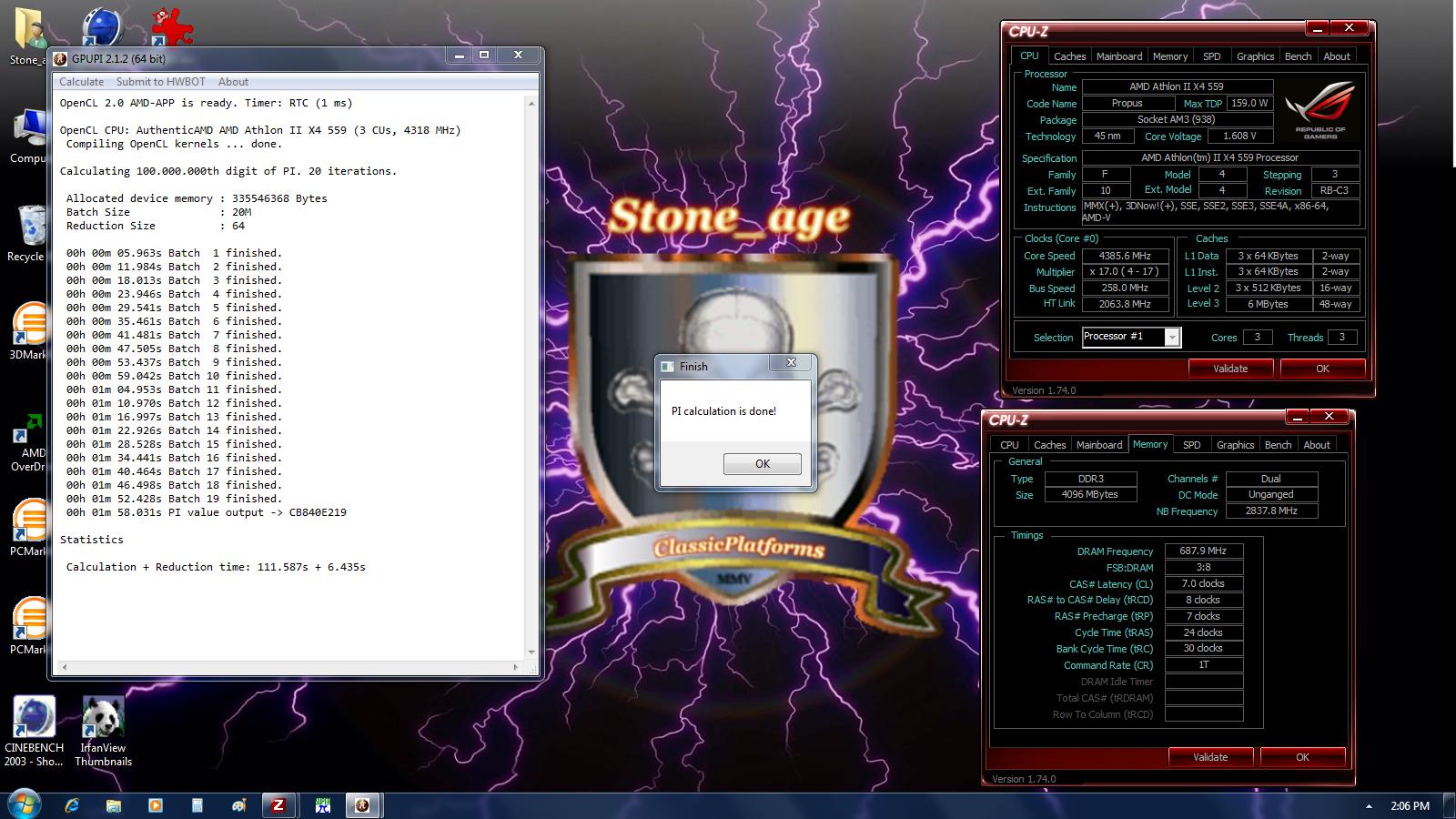
Task: Open Submit to HWBOT menu in GPUPI
Action: click(161, 82)
